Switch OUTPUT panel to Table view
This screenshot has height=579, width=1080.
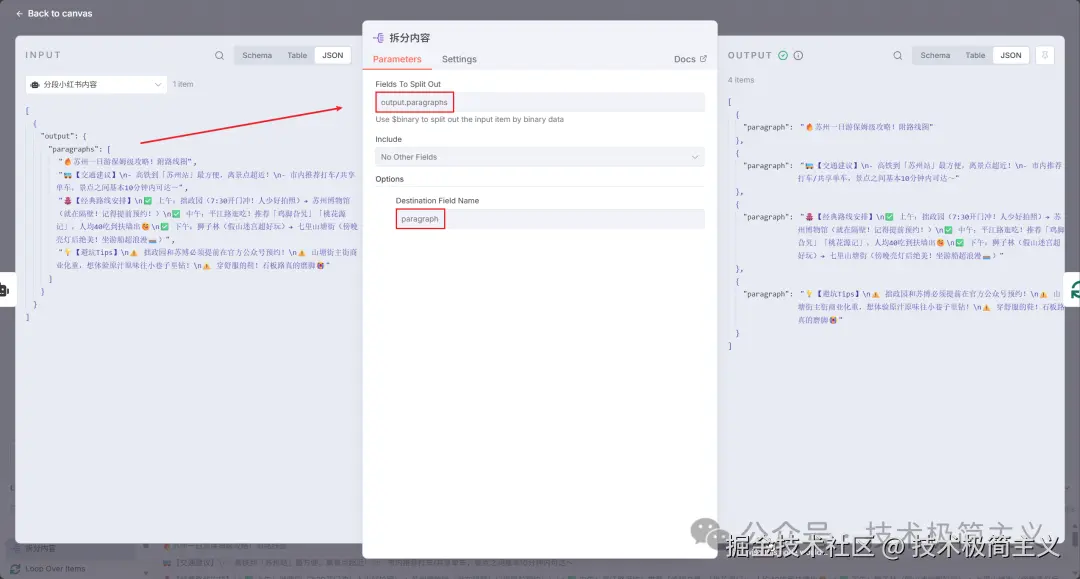(975, 55)
